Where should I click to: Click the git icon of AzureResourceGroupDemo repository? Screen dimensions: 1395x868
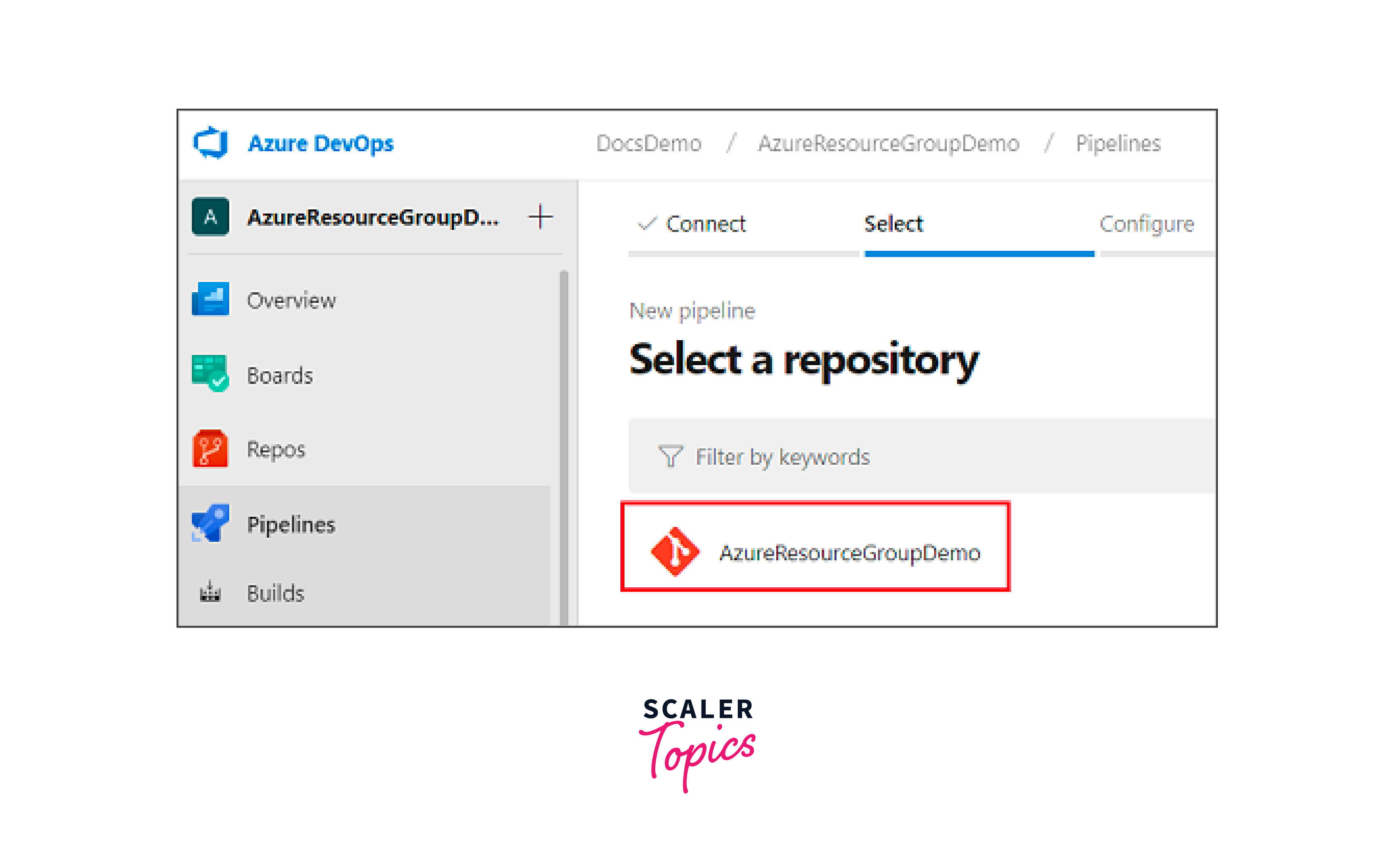tap(675, 551)
